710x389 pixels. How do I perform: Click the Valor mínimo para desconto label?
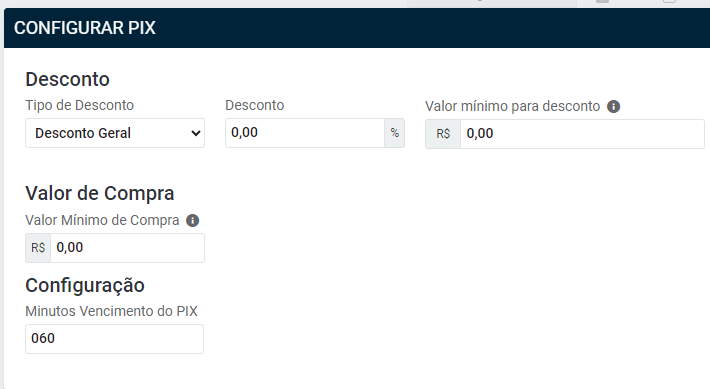tap(513, 106)
